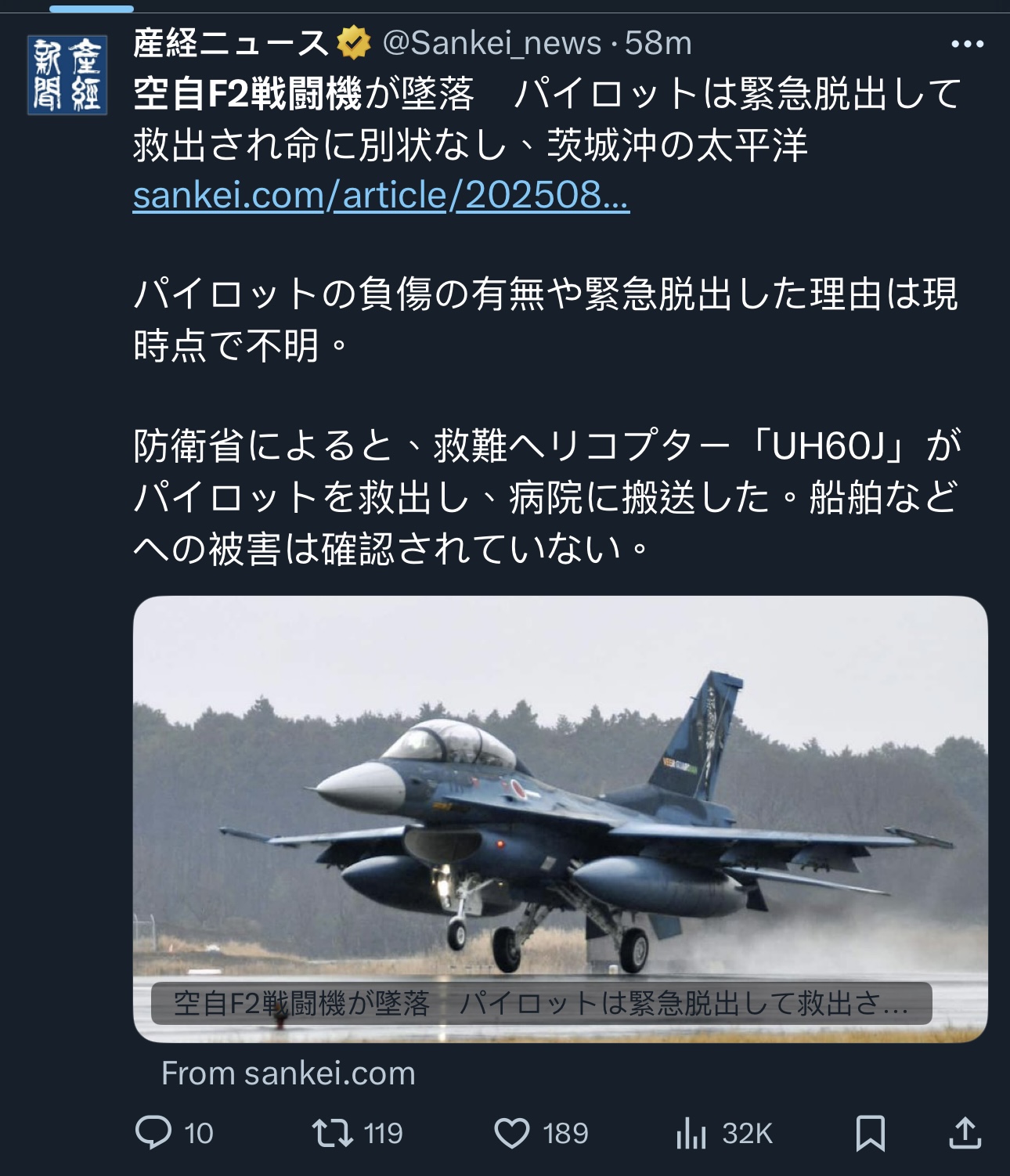This screenshot has width=1010, height=1176.
Task: Open the @Sankei_news handle
Action: point(492,43)
